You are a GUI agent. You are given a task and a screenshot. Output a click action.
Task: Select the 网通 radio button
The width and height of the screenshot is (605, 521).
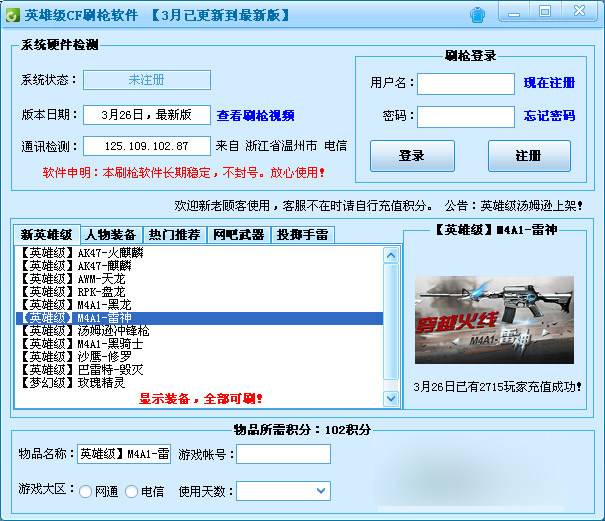[x=85, y=492]
